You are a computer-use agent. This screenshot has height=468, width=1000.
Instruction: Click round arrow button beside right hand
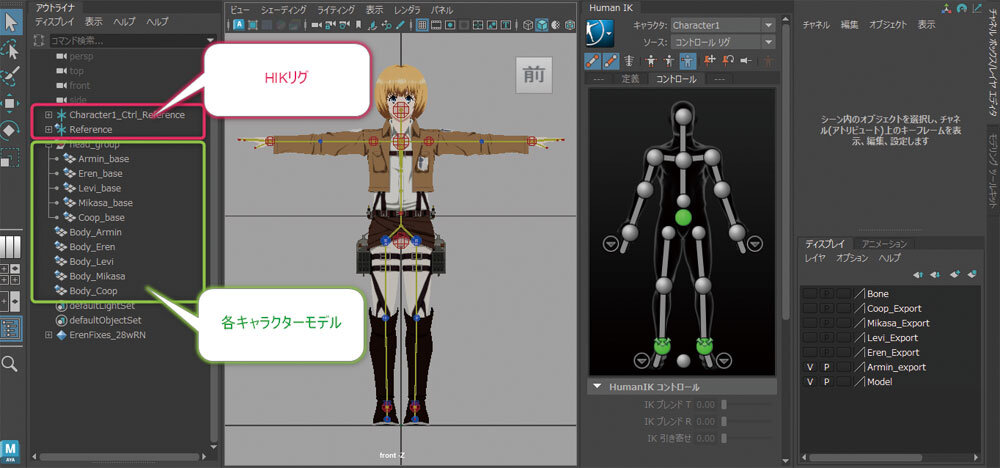pos(610,244)
